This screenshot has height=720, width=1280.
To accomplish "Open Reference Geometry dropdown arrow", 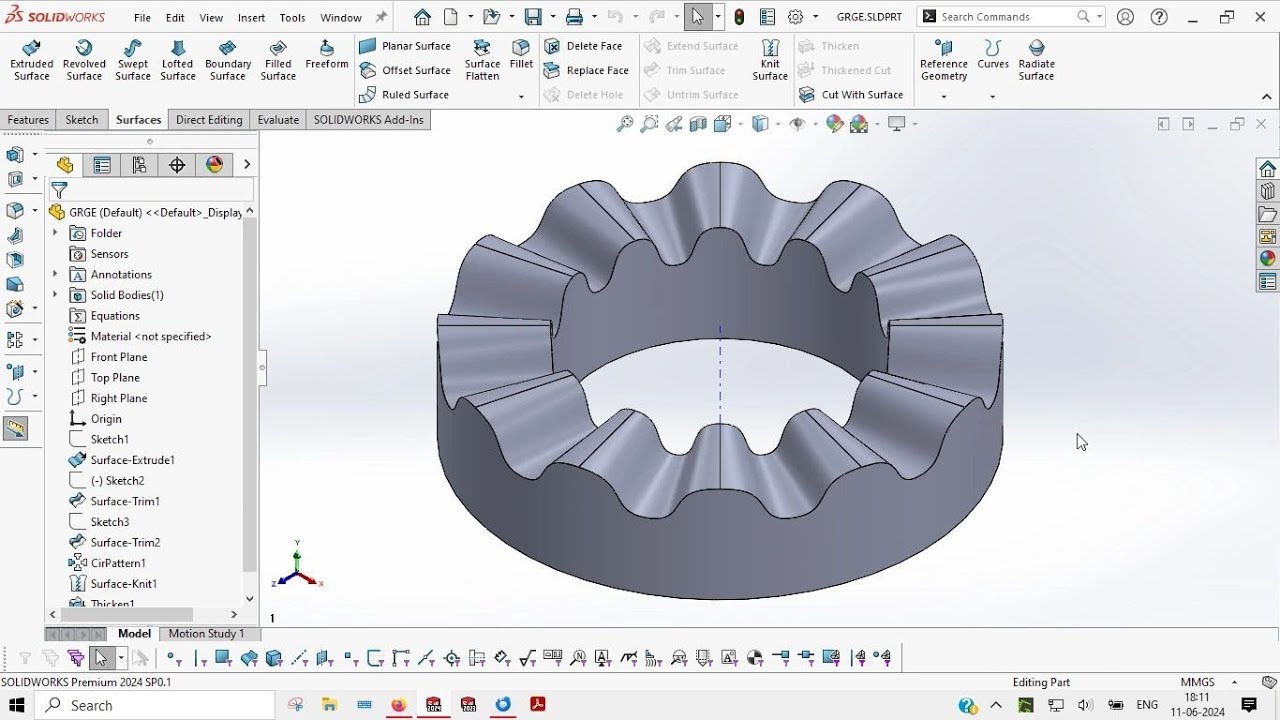I will pyautogui.click(x=944, y=97).
